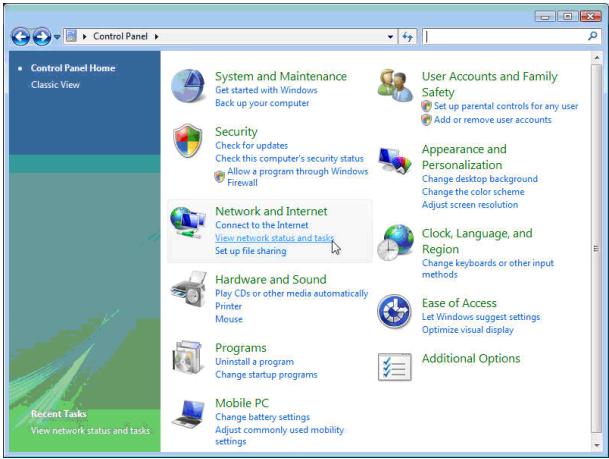Viewport: 609px width, 459px height.
Task: Click Adjust screen resolution
Action: pyautogui.click(x=470, y=205)
